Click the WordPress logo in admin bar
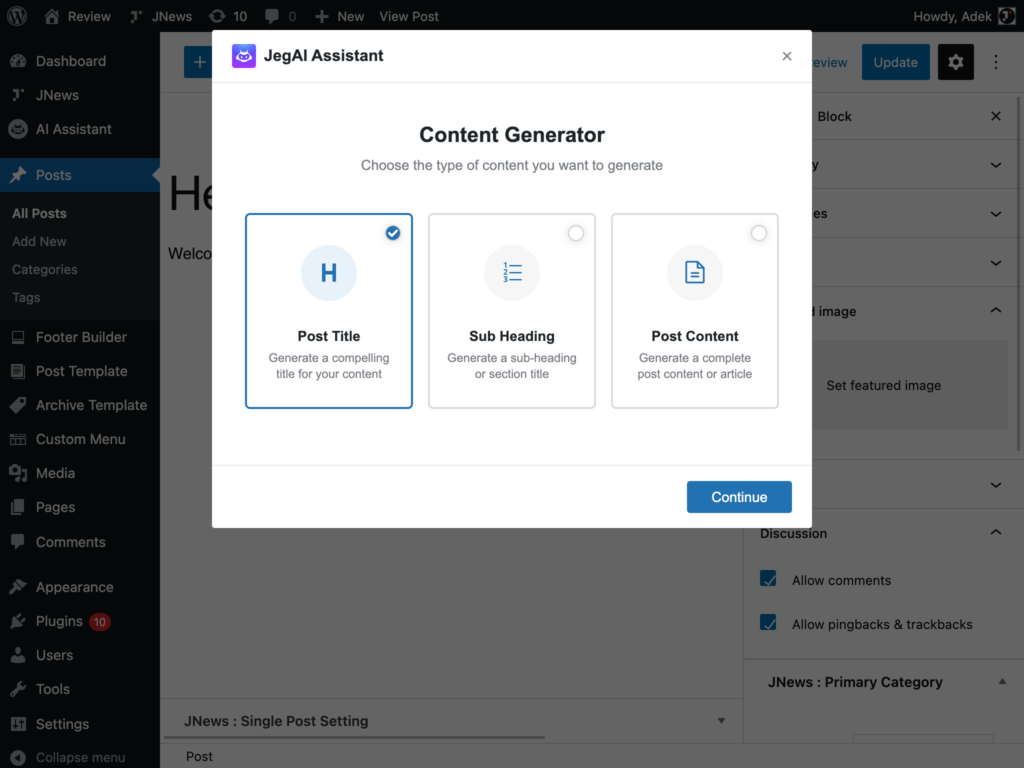Viewport: 1024px width, 768px height. (x=15, y=16)
